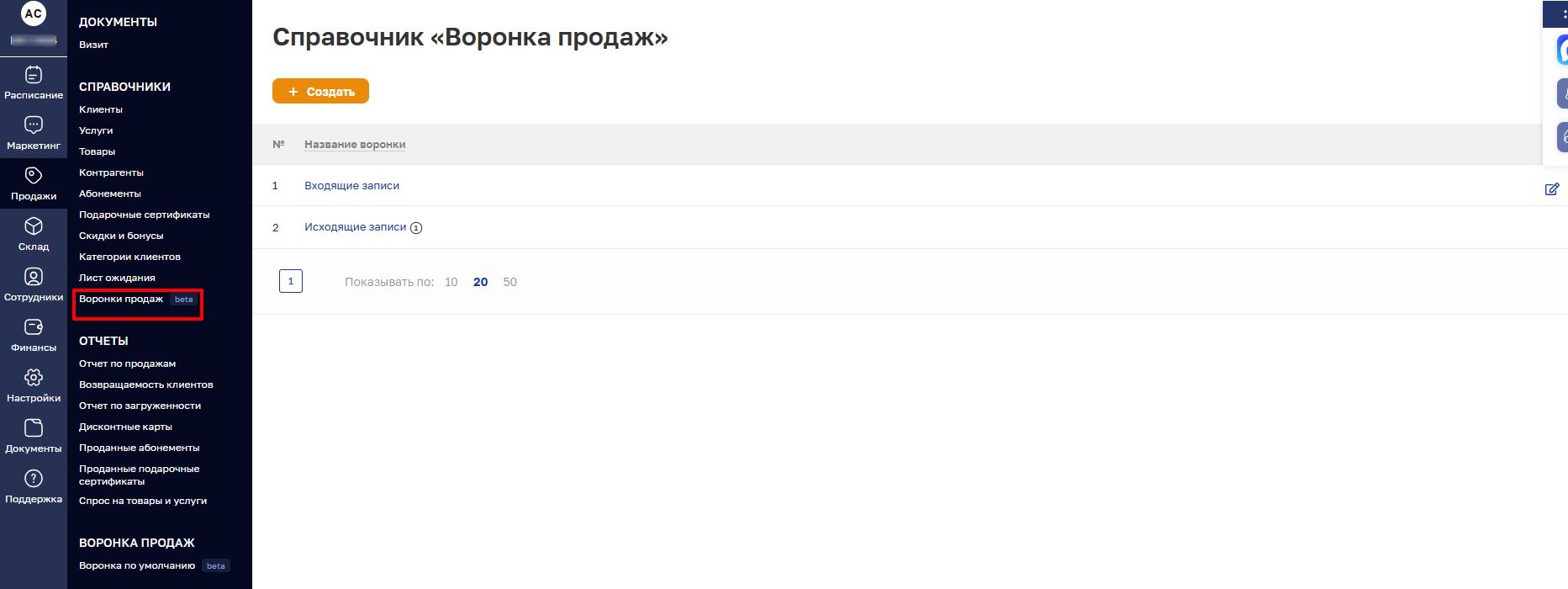
Task: Open the Настройки gear section
Action: pyautogui.click(x=34, y=385)
